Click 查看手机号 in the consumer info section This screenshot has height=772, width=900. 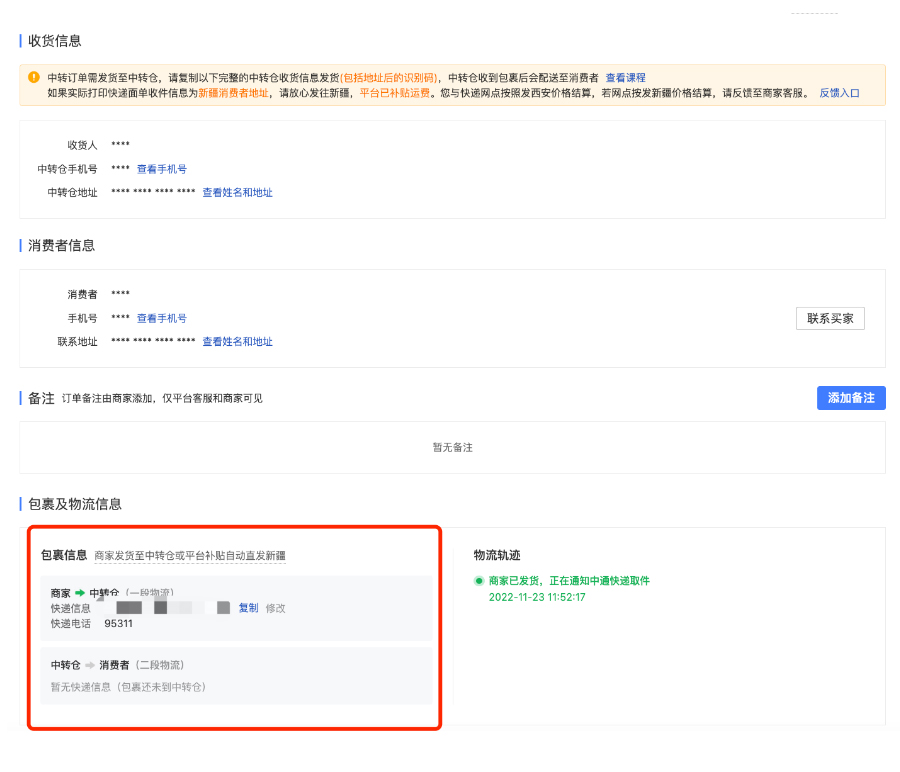pos(162,318)
